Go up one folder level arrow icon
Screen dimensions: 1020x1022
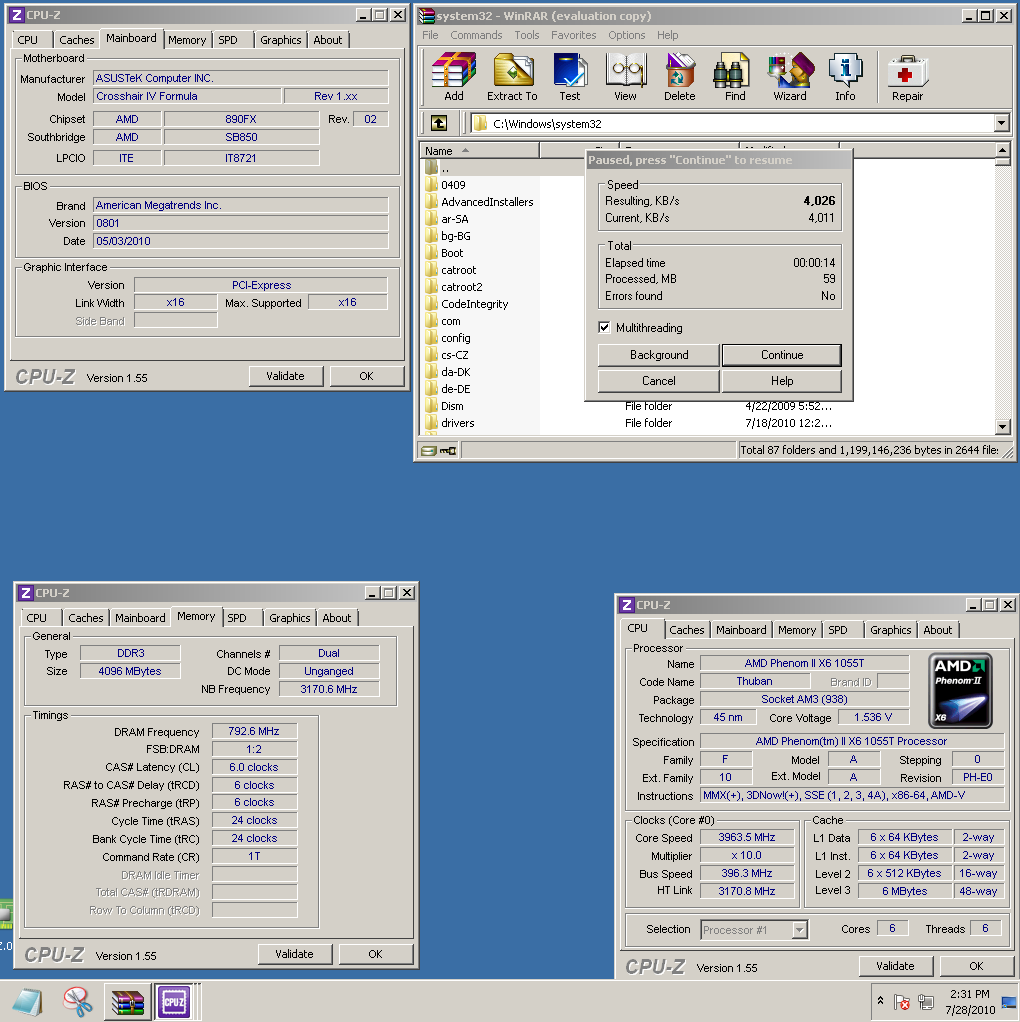pyautogui.click(x=439, y=123)
